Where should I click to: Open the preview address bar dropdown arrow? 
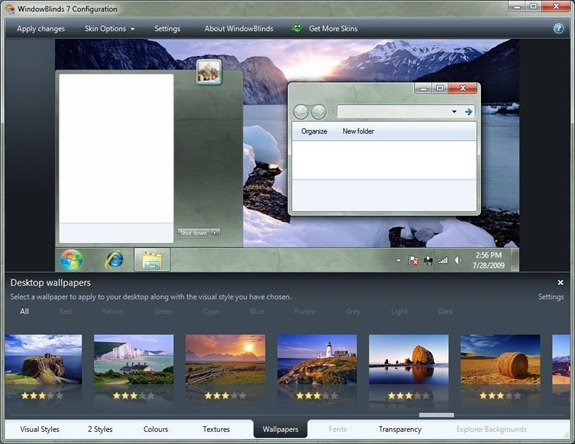454,111
